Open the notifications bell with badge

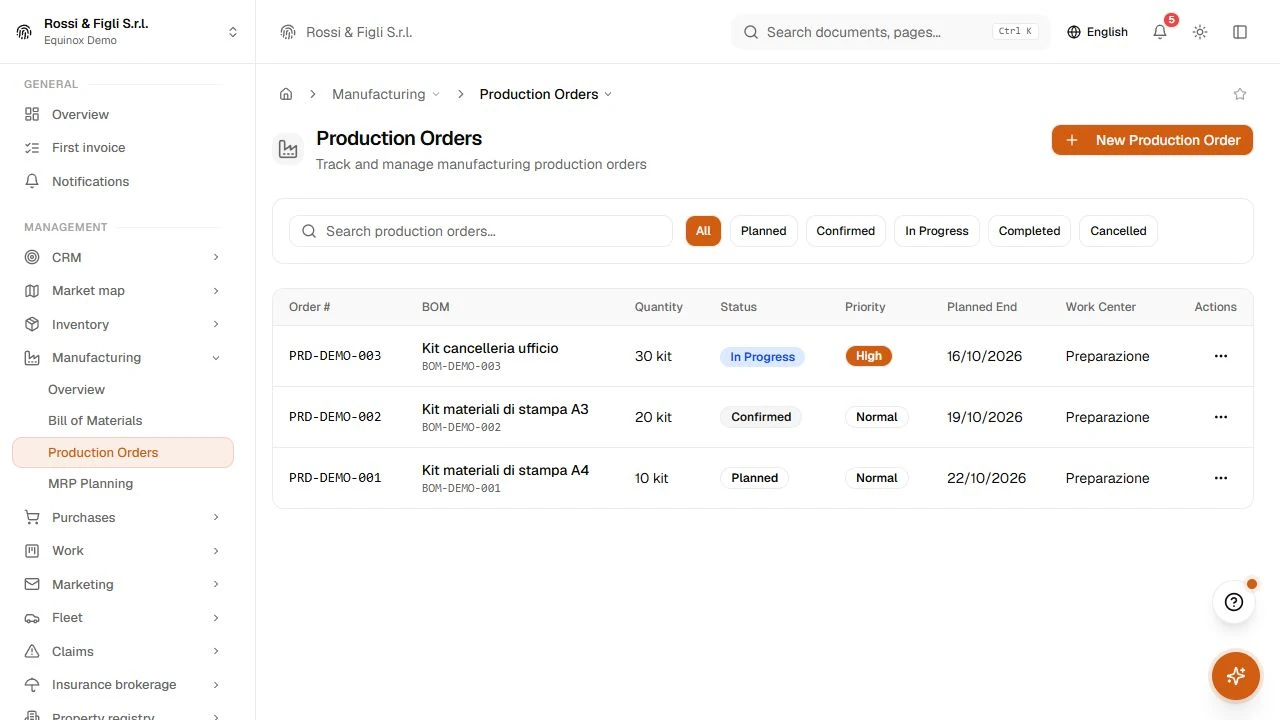1160,32
